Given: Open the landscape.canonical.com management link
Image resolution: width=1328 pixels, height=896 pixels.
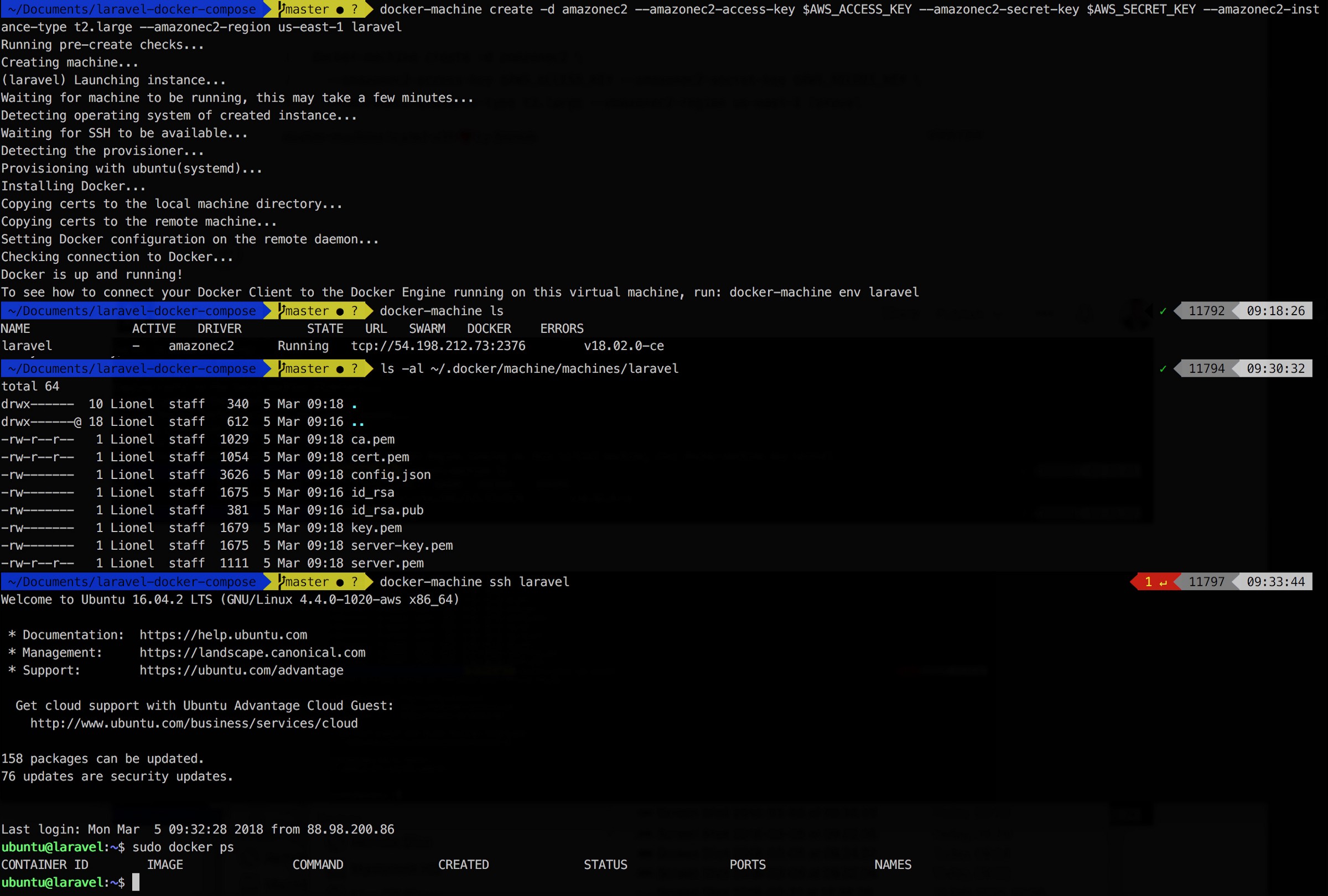Looking at the screenshot, I should tap(252, 653).
